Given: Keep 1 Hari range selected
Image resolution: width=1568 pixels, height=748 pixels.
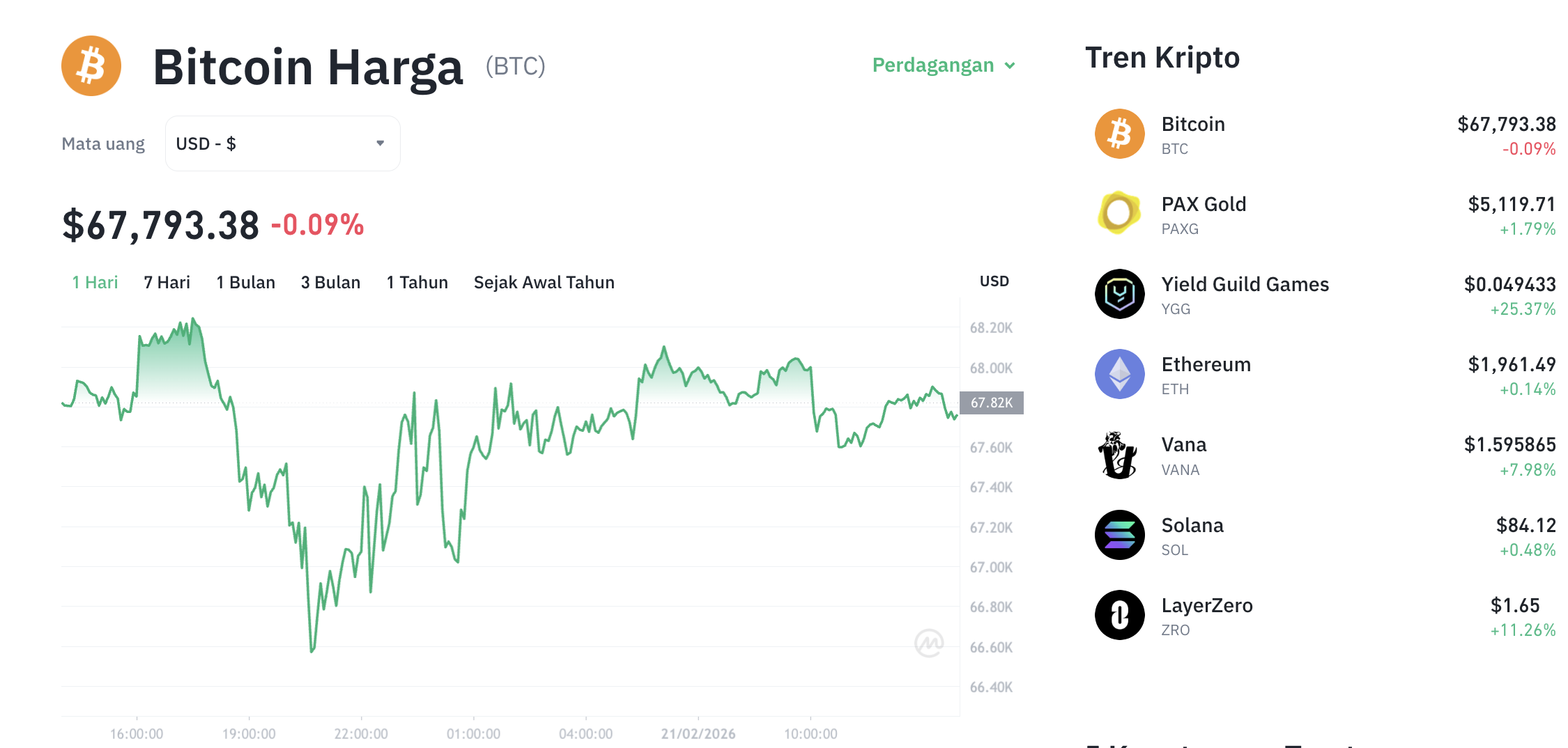Looking at the screenshot, I should (x=94, y=282).
